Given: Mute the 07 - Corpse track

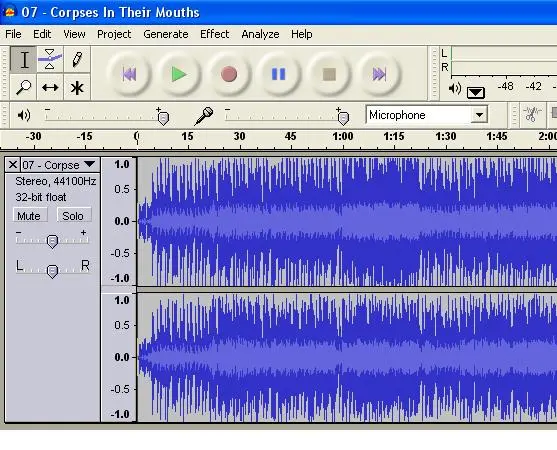Looking at the screenshot, I should (29, 216).
